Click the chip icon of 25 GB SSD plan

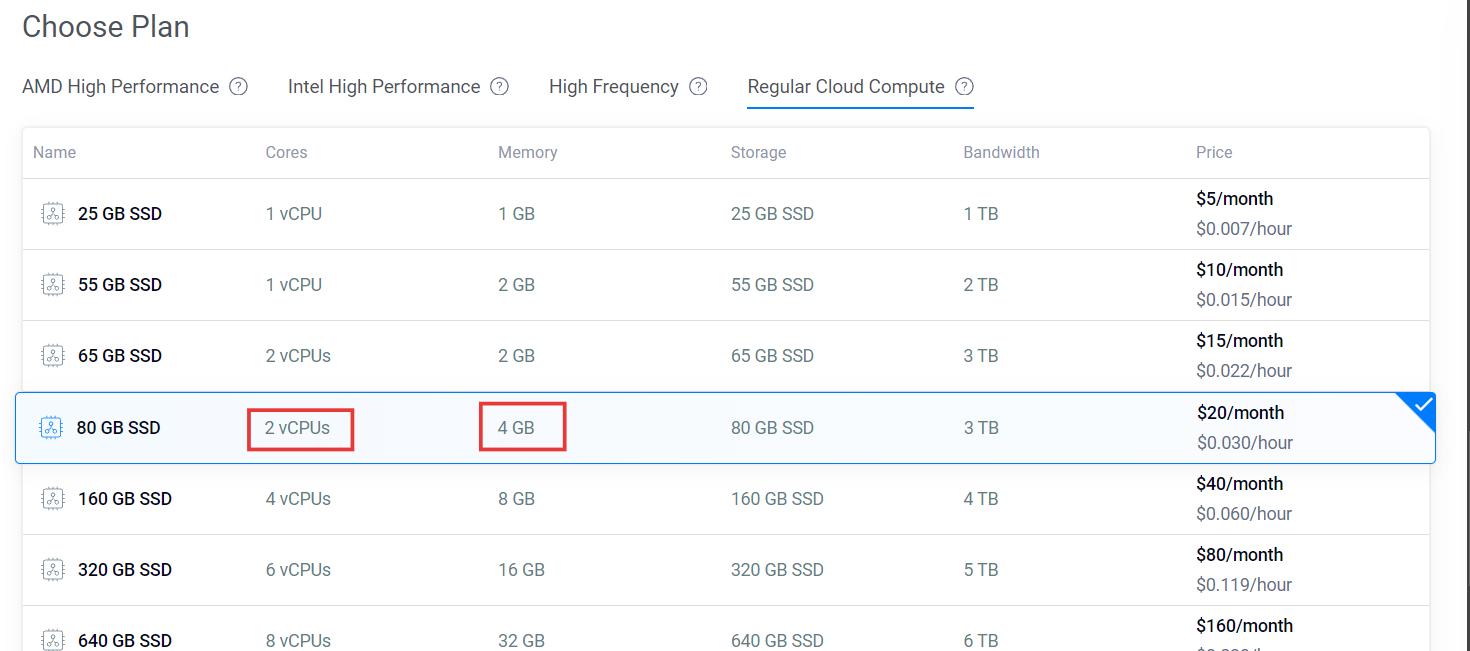(x=52, y=214)
